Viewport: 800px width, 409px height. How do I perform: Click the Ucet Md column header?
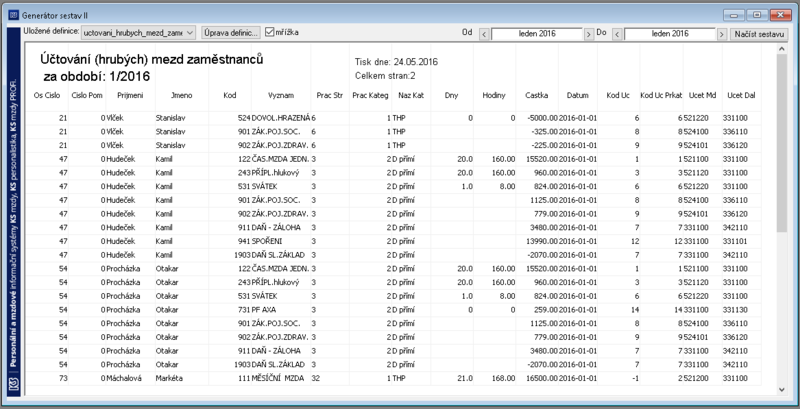click(703, 95)
